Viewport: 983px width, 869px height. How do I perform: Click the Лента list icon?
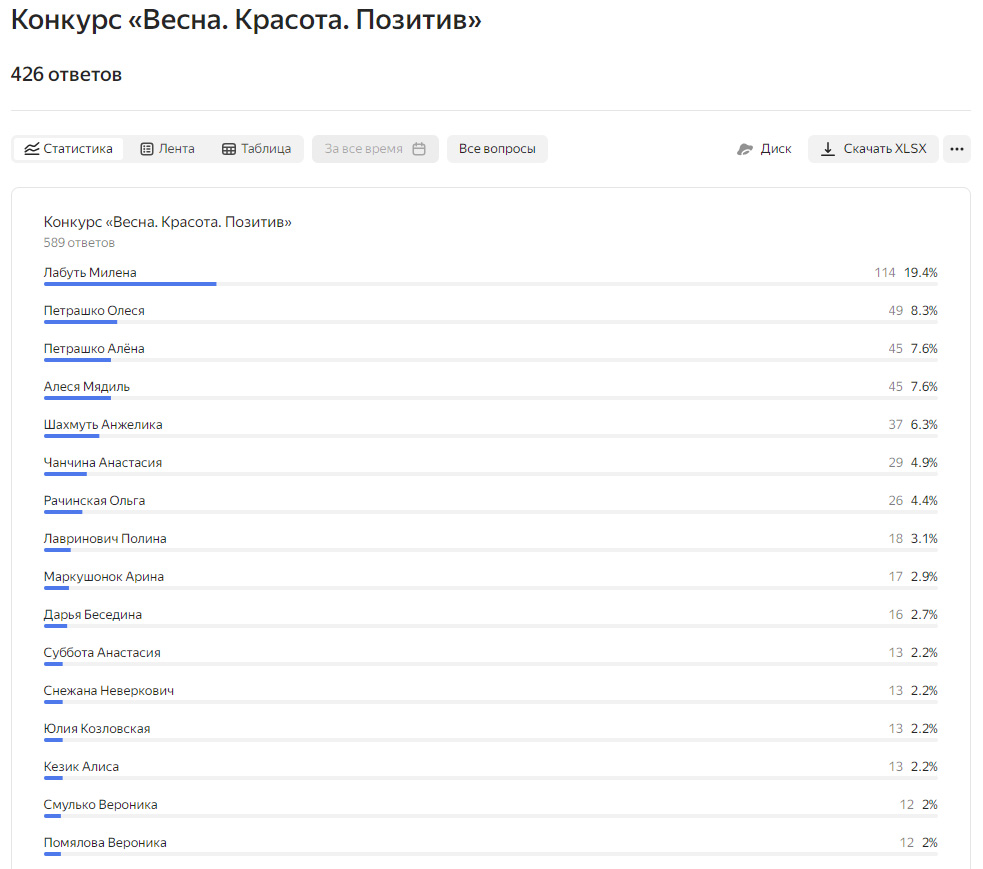coord(147,149)
